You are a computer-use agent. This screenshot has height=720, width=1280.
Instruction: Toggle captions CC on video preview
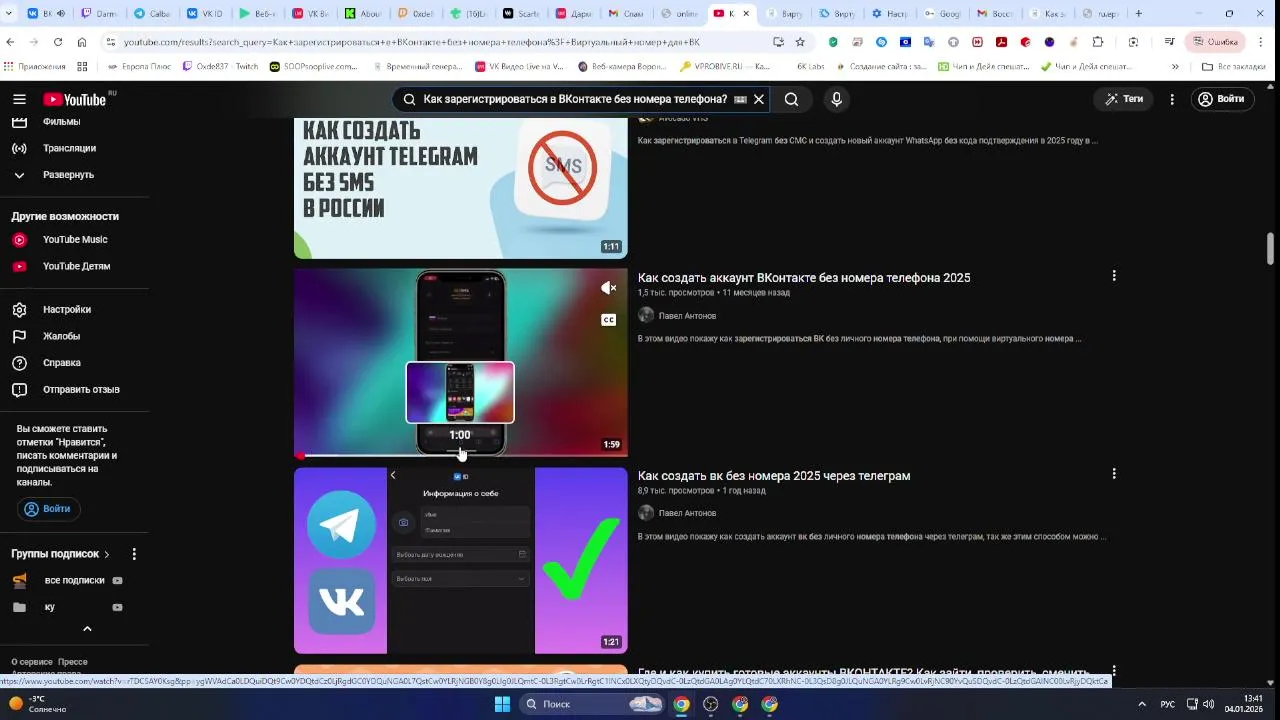pos(608,320)
